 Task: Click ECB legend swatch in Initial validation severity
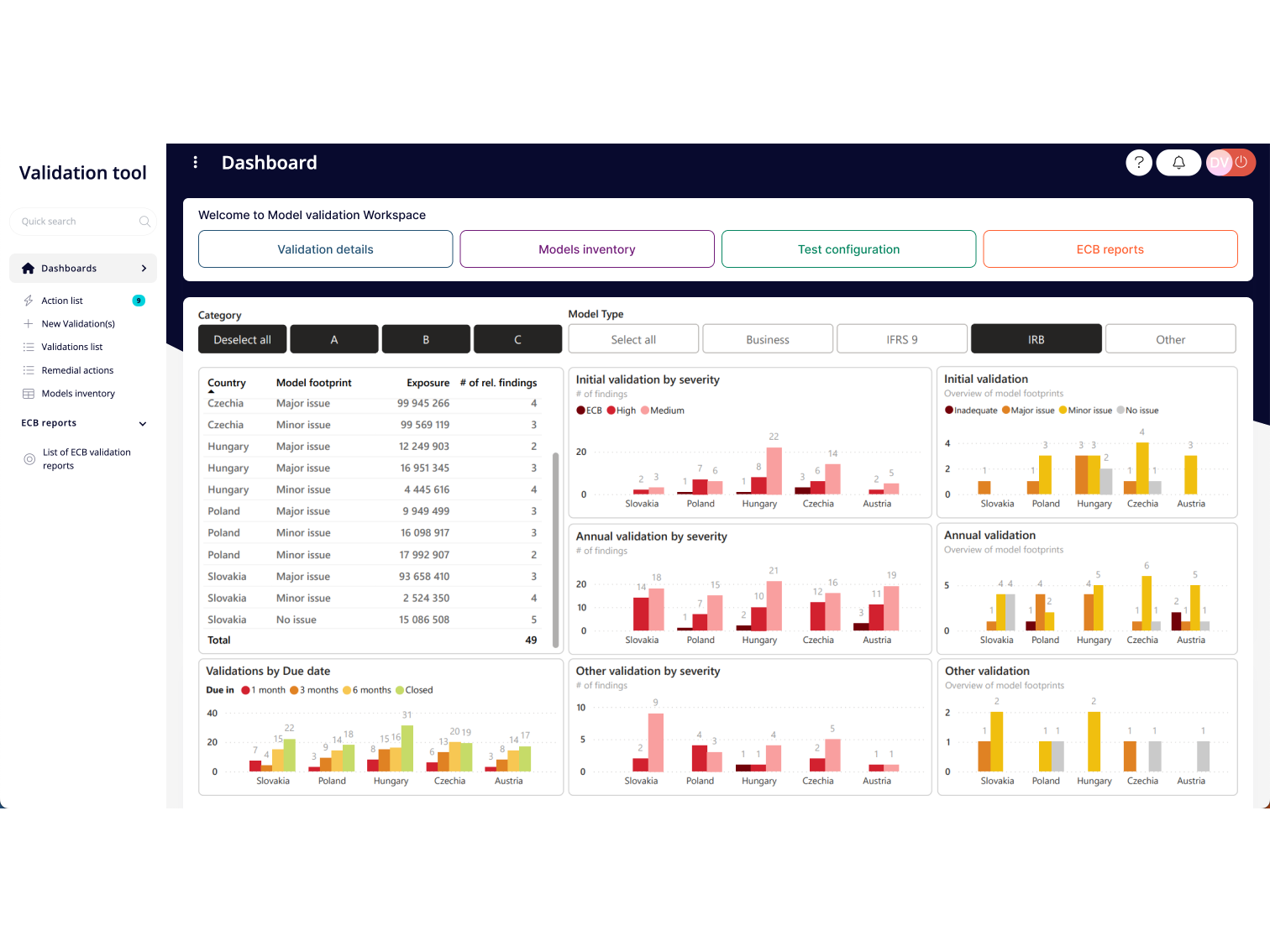[580, 411]
